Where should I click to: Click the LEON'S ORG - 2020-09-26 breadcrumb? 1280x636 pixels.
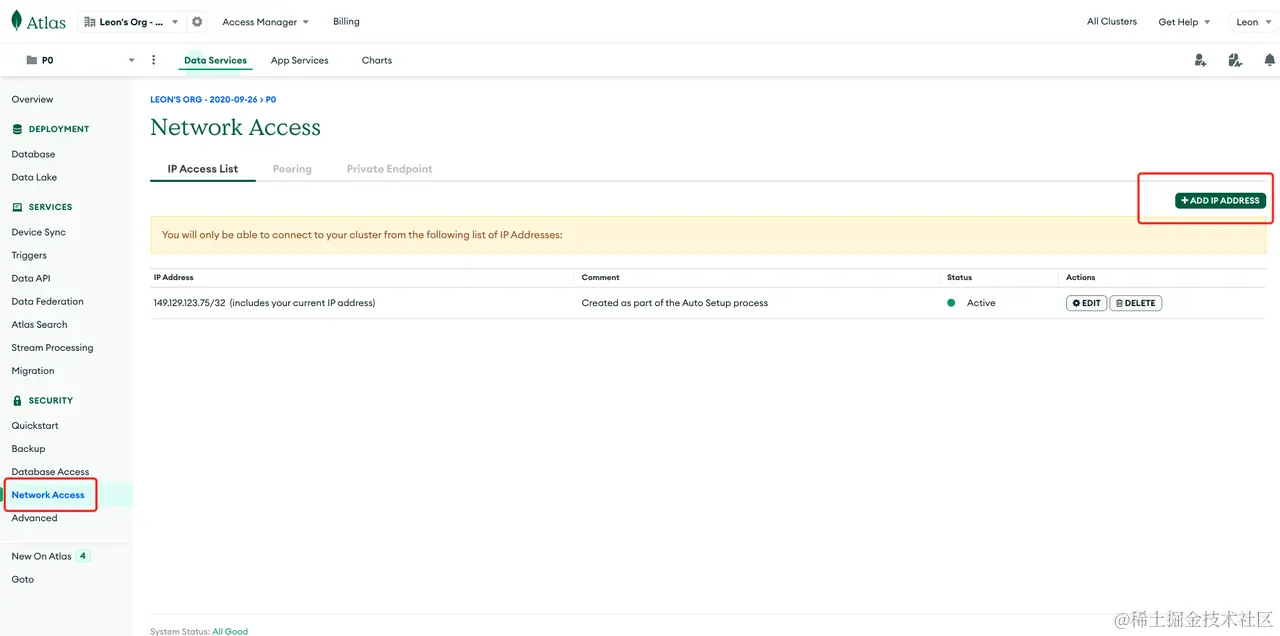[x=204, y=100]
